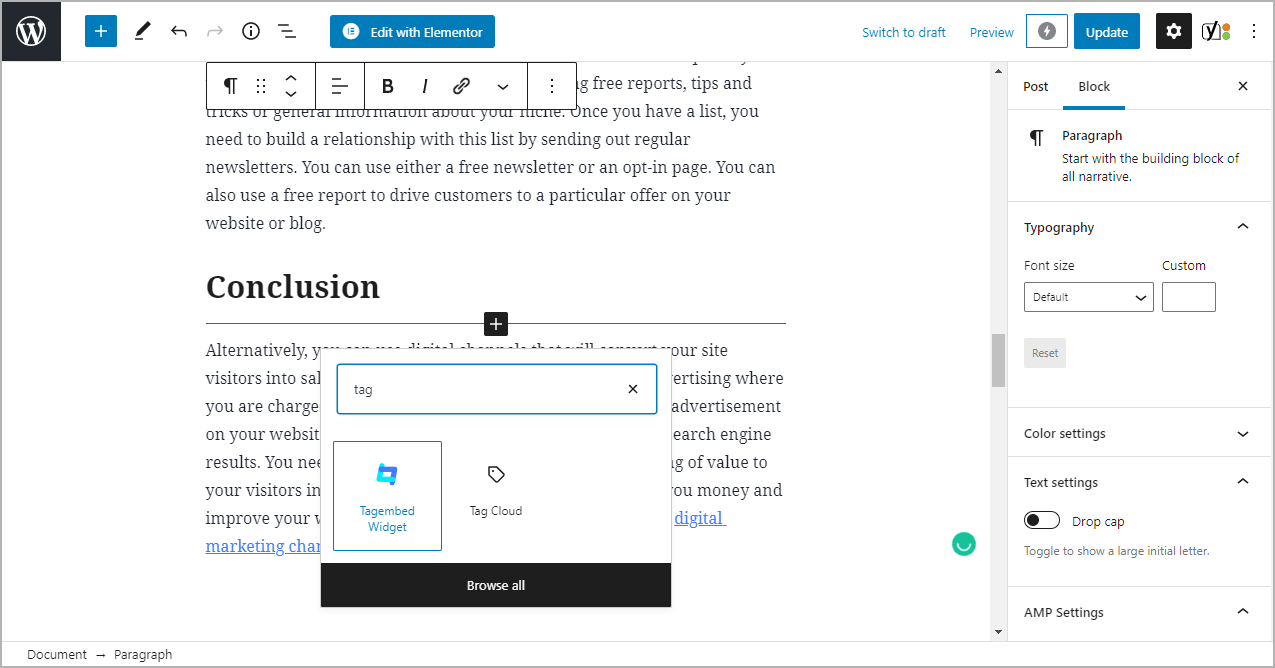This screenshot has height=668, width=1275.
Task: Click the Custom font size field
Action: click(1189, 297)
